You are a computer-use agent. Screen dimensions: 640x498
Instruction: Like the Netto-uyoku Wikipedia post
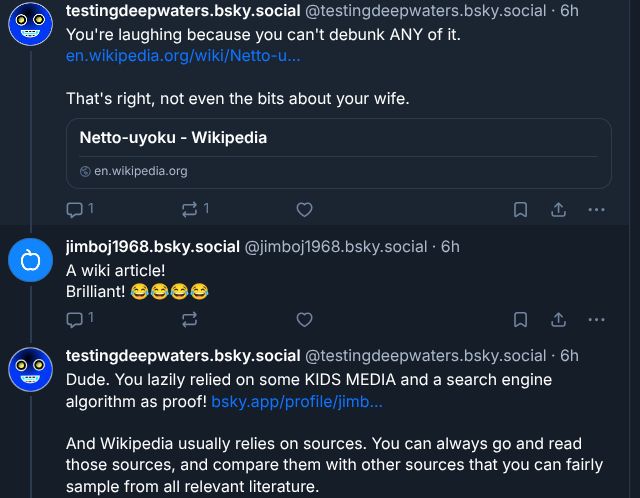coord(305,209)
